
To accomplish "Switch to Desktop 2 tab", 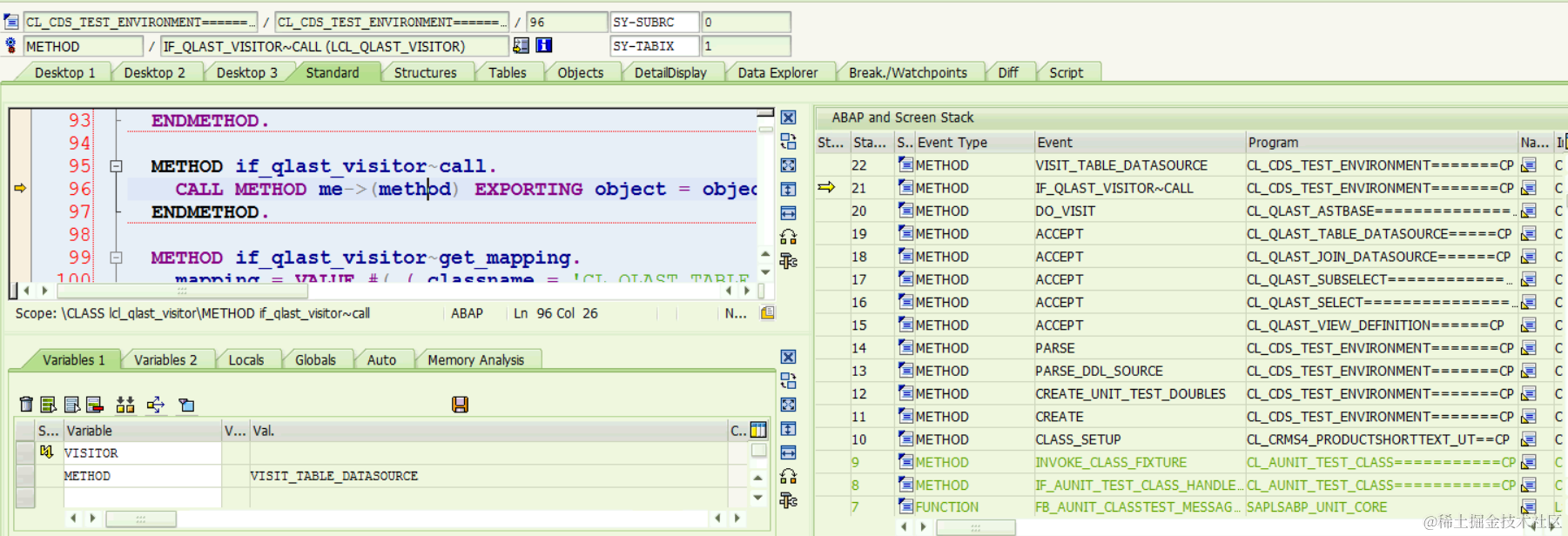I will tap(154, 72).
